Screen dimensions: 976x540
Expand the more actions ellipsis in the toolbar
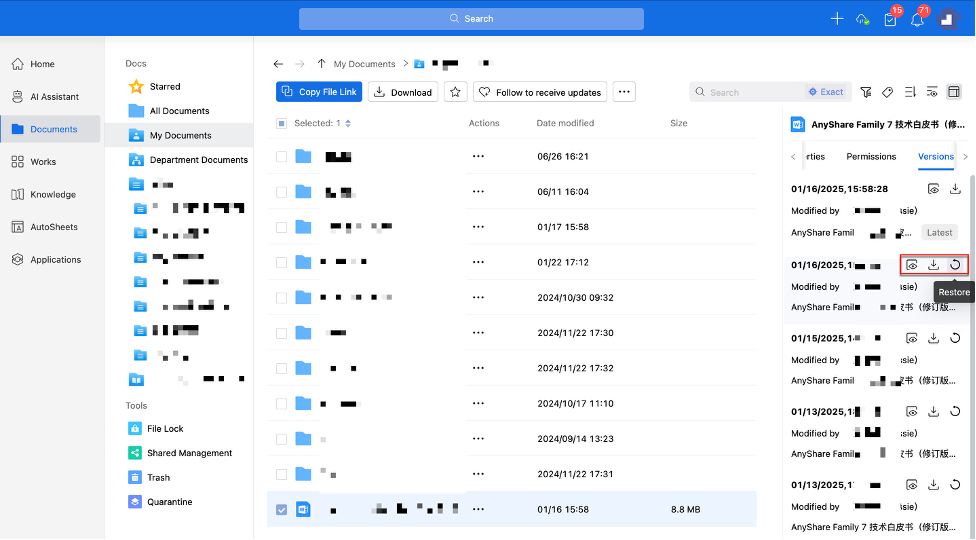tap(624, 92)
